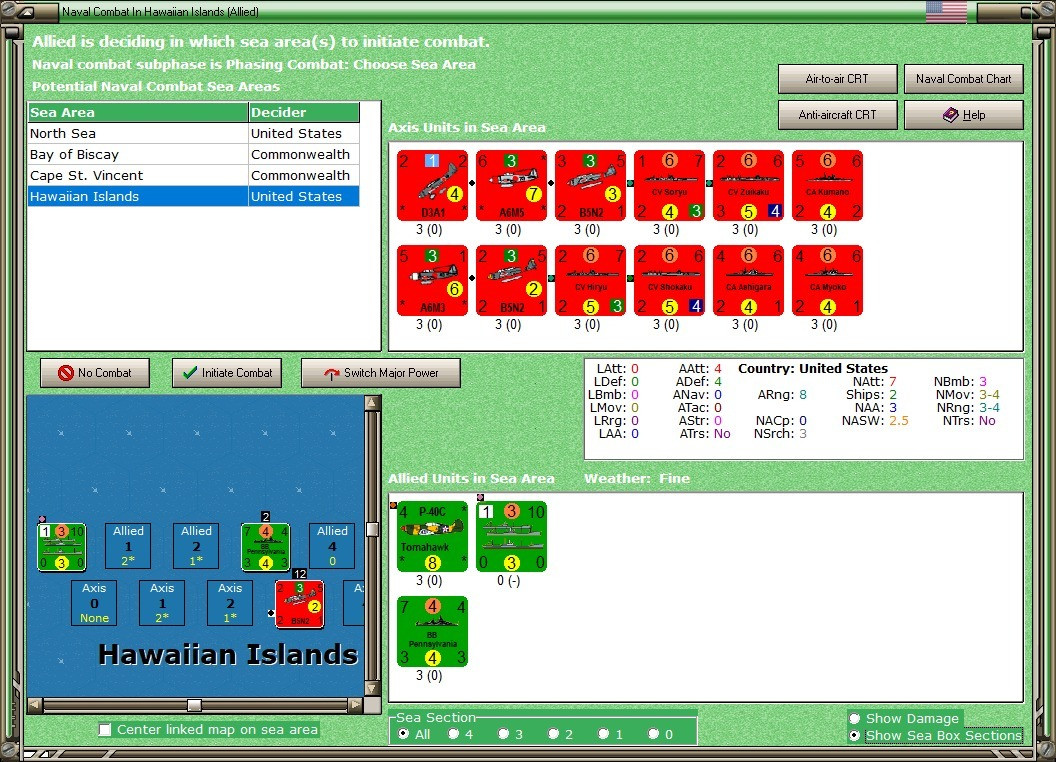This screenshot has width=1056, height=762.
Task: Select the Bay of Biscay row
Action: pos(193,154)
